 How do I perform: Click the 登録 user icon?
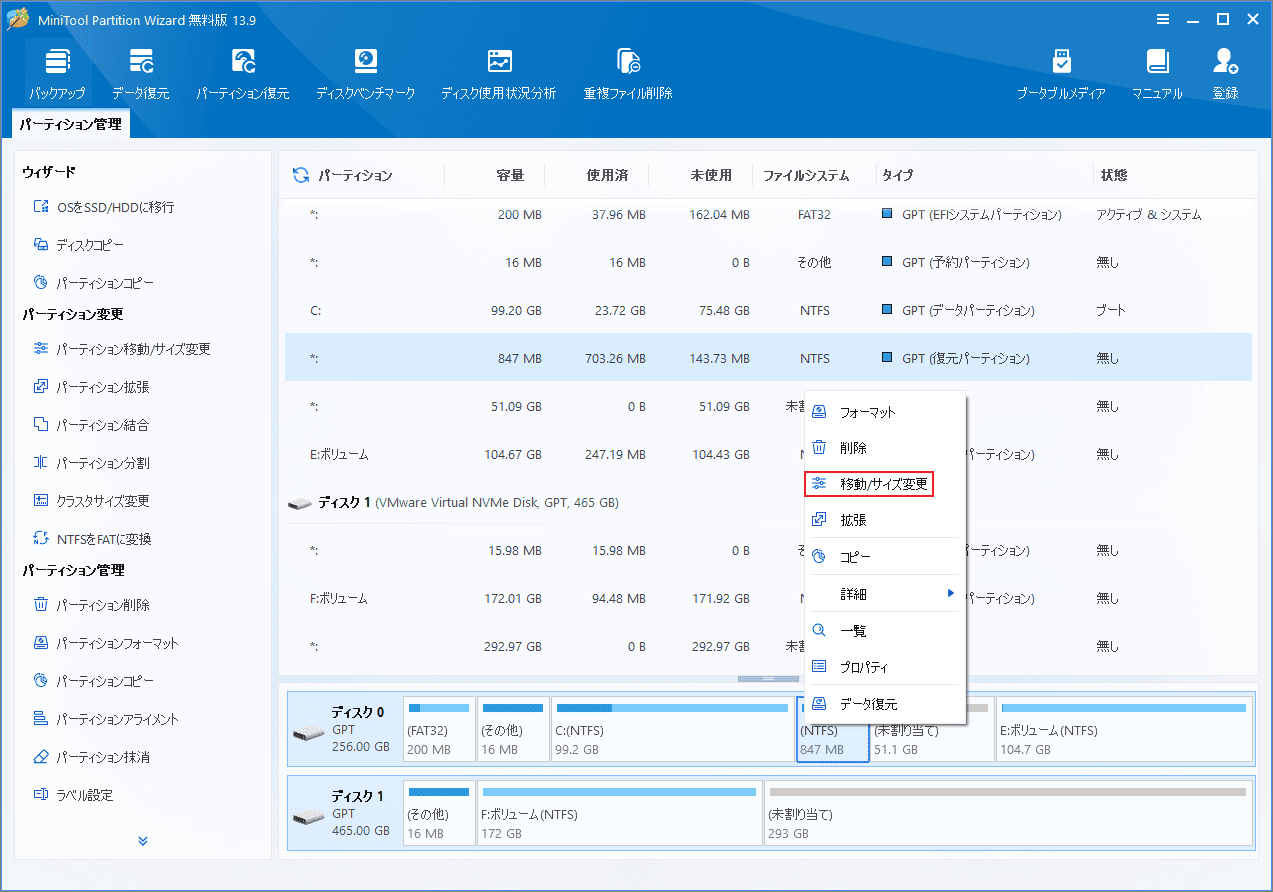pyautogui.click(x=1225, y=75)
